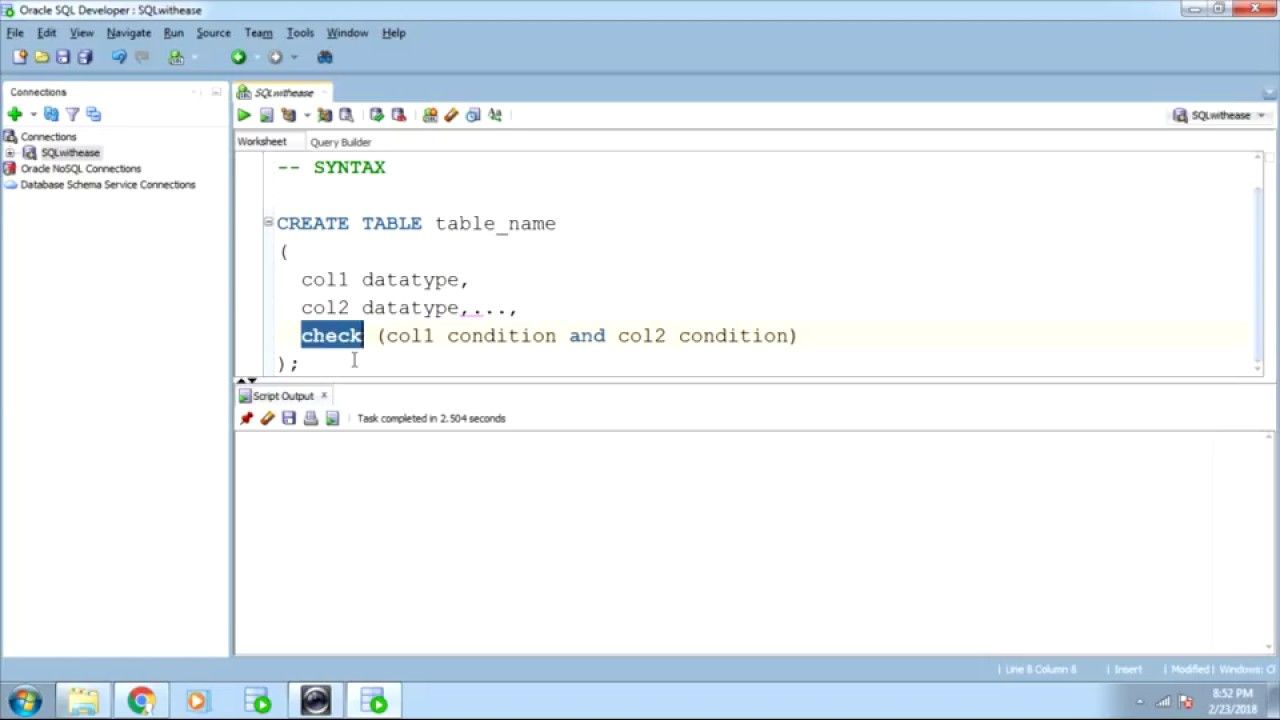Image resolution: width=1280 pixels, height=720 pixels.
Task: Click the To Upper/Lower case icon
Action: pyautogui.click(x=495, y=115)
